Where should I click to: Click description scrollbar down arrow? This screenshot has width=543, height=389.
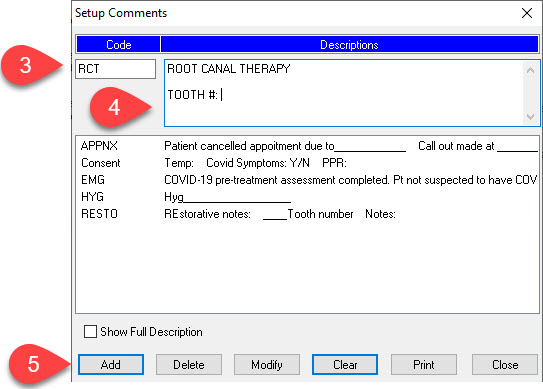(530, 117)
